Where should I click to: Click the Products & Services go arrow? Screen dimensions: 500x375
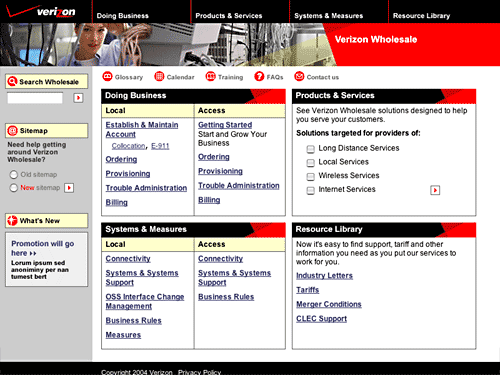tap(435, 190)
